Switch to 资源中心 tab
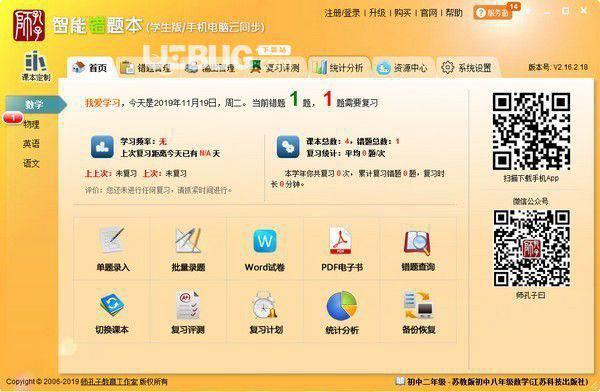 pyautogui.click(x=403, y=68)
